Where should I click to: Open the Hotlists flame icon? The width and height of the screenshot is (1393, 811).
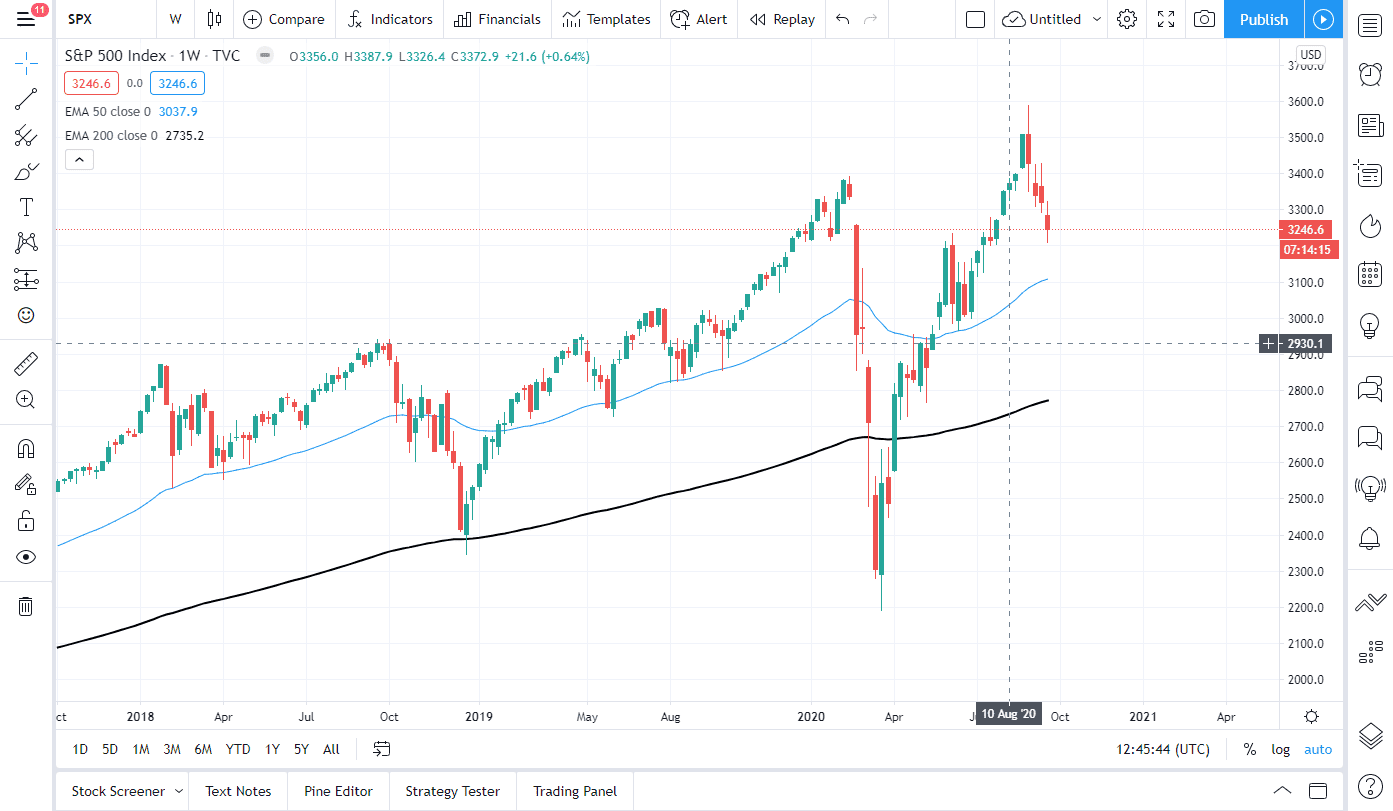1370,226
